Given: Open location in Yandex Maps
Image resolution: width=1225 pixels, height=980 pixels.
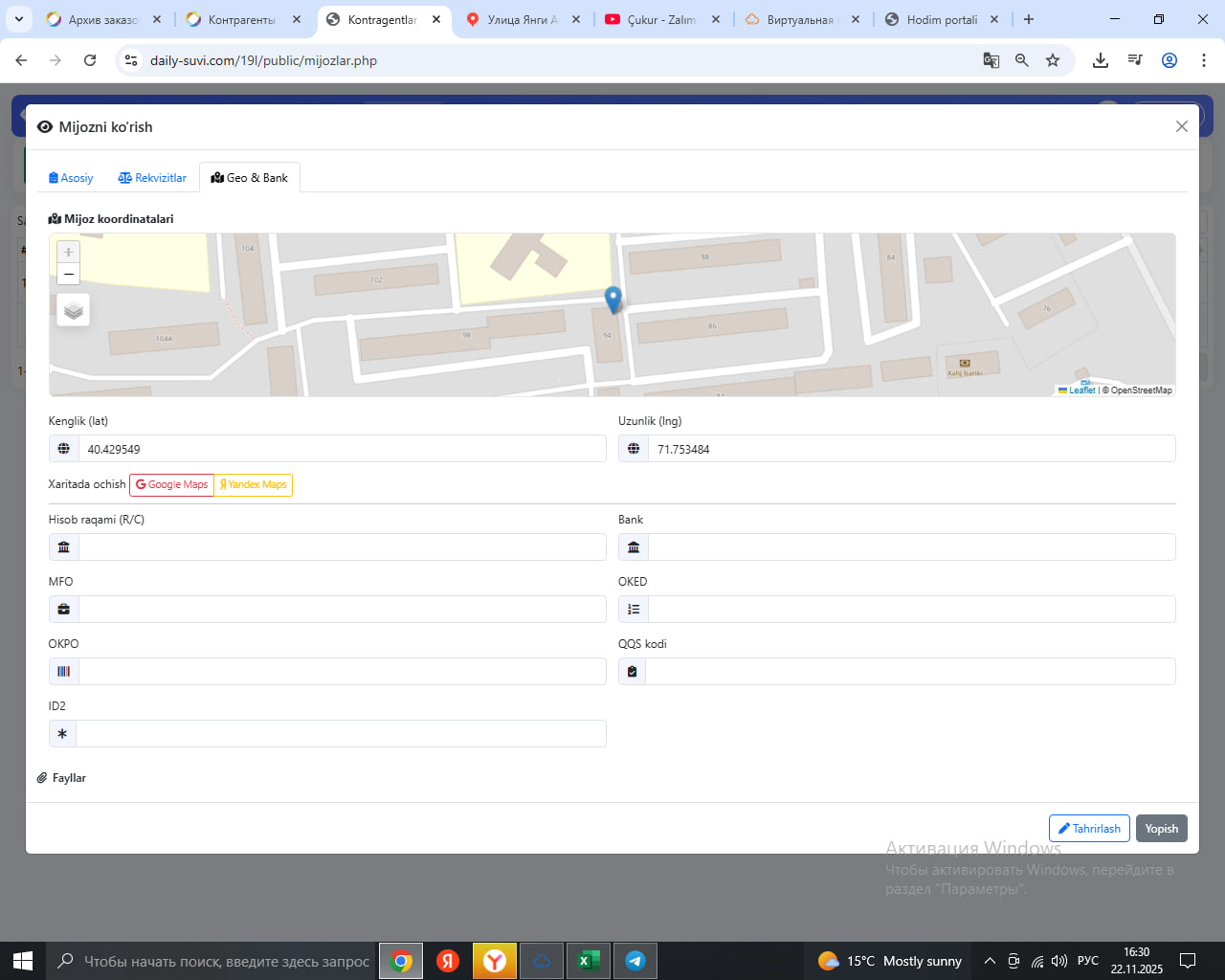Looking at the screenshot, I should pyautogui.click(x=254, y=485).
